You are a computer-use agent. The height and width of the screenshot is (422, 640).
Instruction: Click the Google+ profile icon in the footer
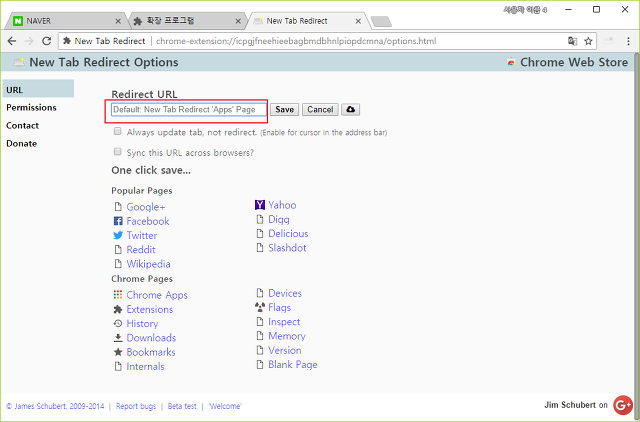[623, 405]
